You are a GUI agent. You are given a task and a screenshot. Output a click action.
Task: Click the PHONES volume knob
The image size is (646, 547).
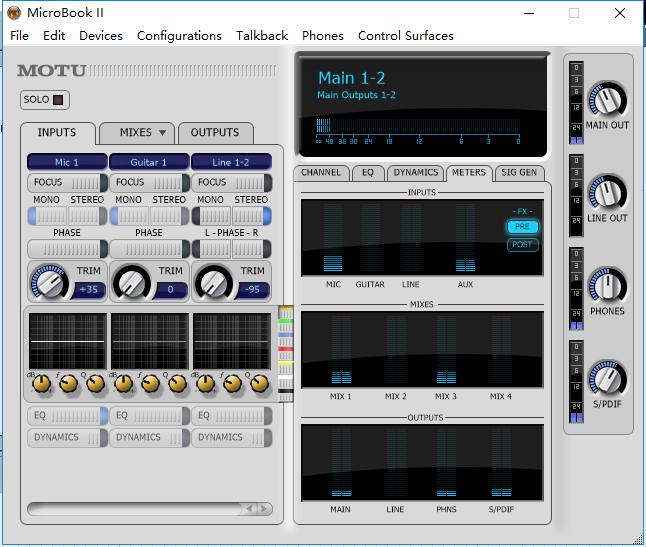click(x=607, y=285)
